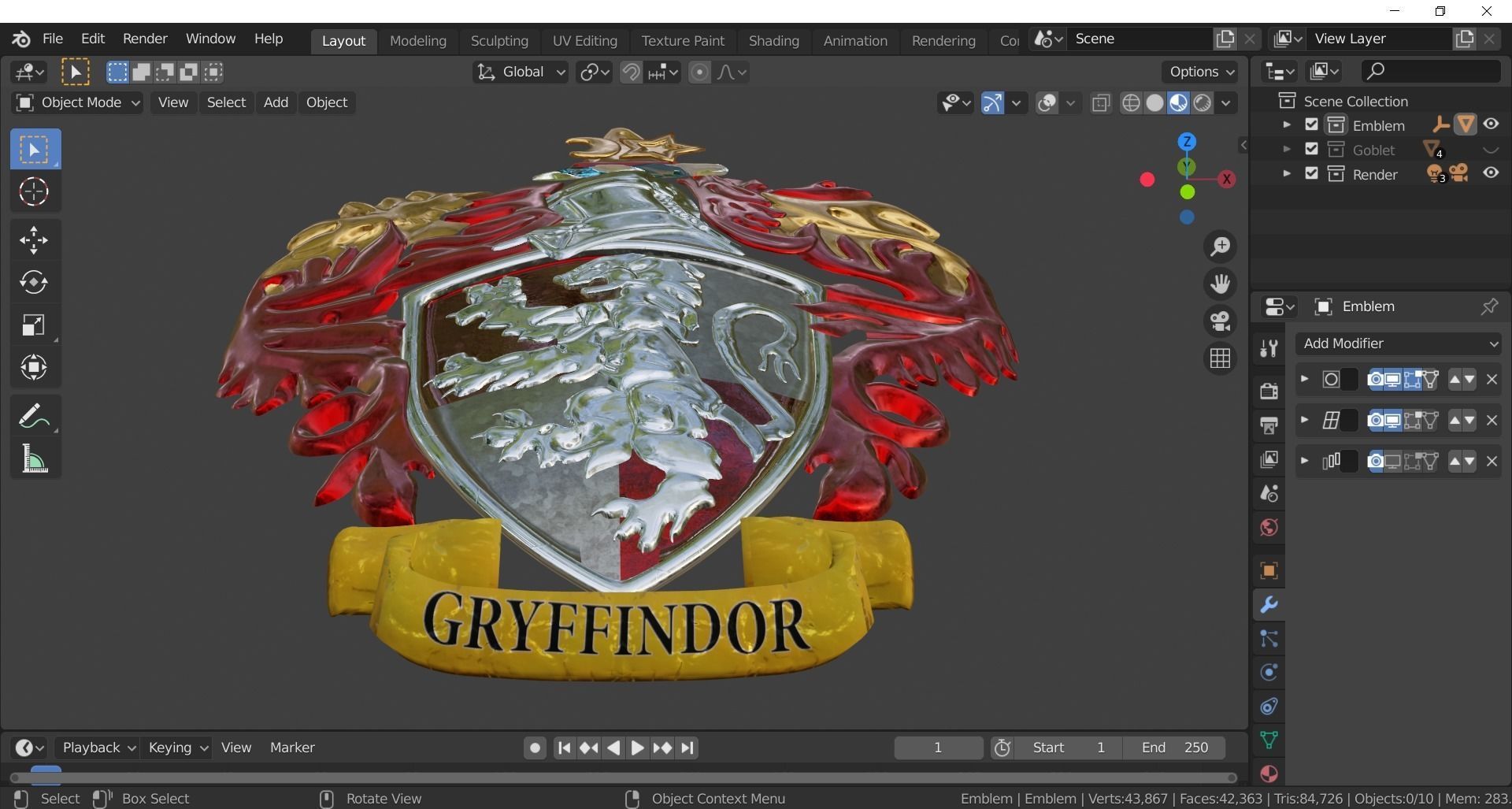1512x809 pixels.
Task: Switch perspective/orthographic grid icon
Action: click(x=1220, y=358)
